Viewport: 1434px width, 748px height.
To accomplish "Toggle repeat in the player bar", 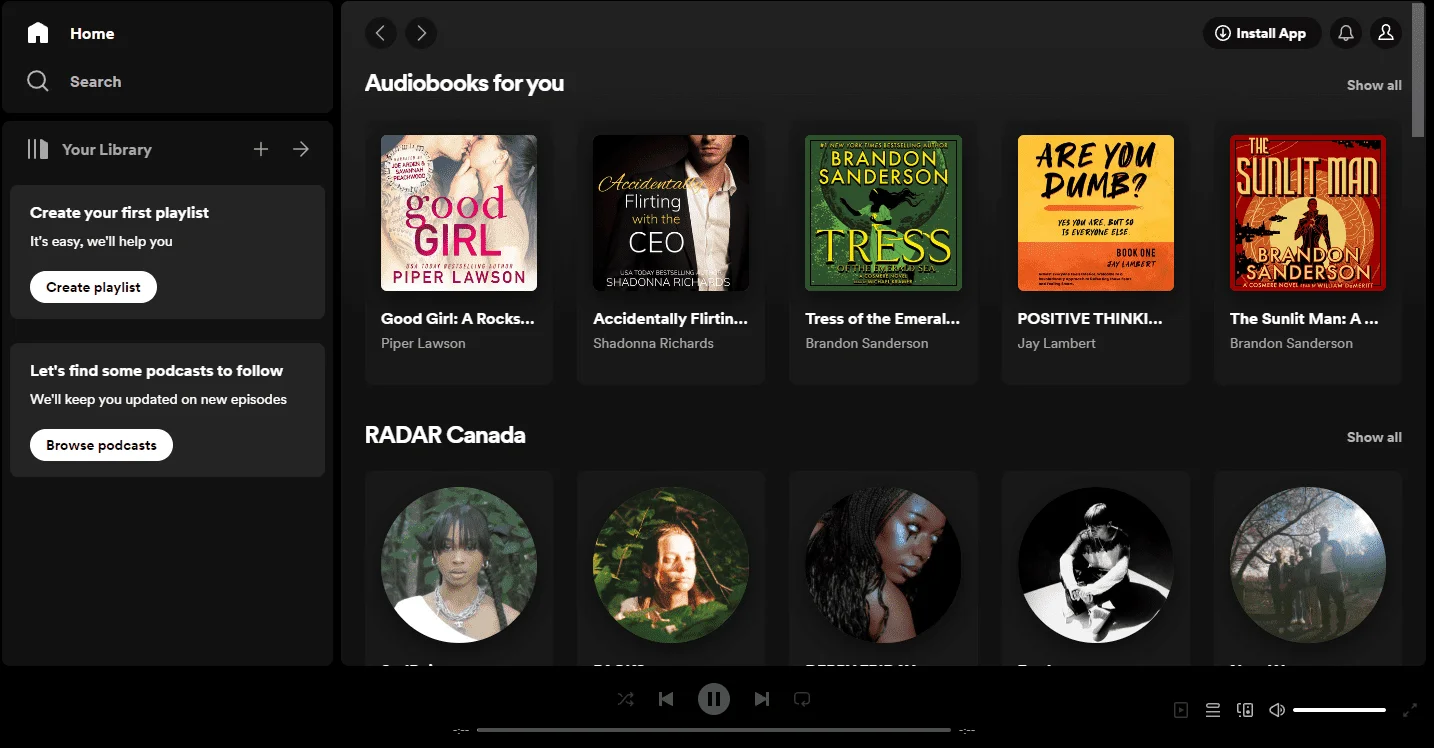I will click(x=802, y=699).
